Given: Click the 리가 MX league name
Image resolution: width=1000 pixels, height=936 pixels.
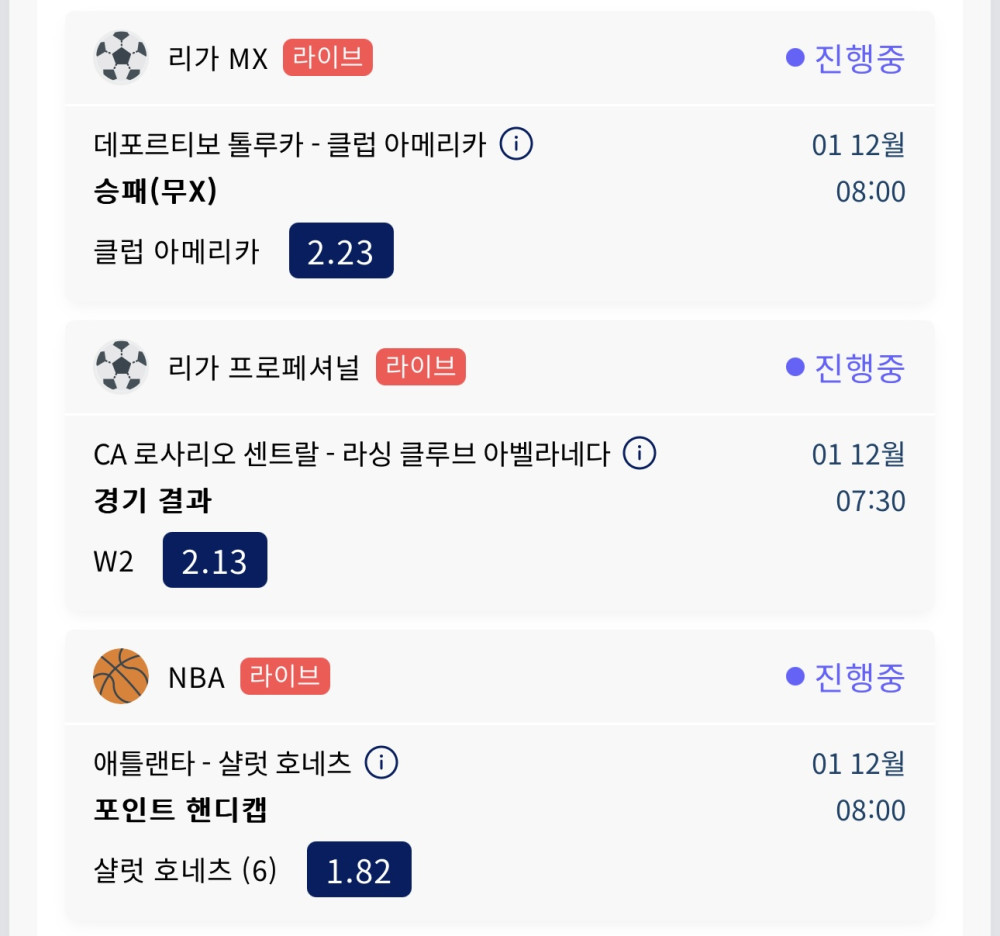Looking at the screenshot, I should (218, 59).
